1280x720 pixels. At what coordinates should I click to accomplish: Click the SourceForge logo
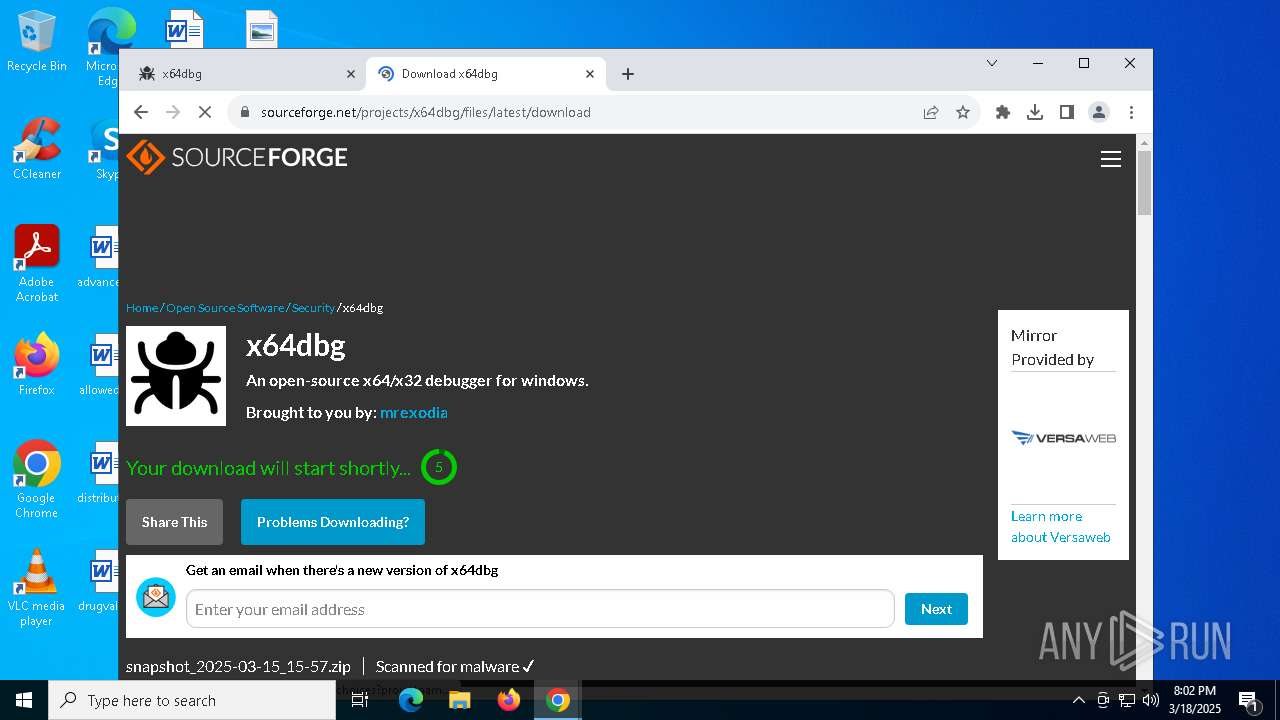237,157
